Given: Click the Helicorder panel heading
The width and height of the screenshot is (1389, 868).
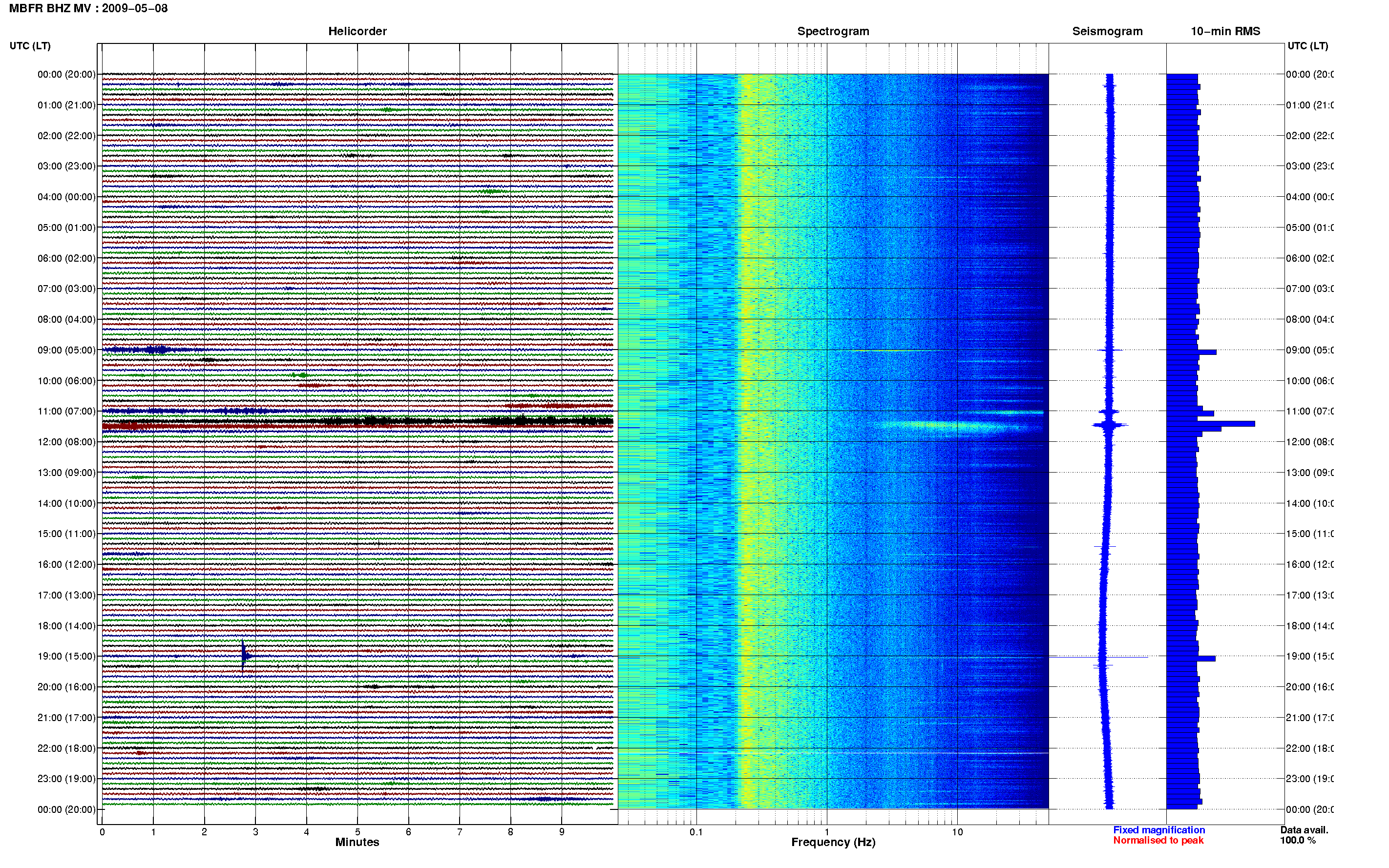Looking at the screenshot, I should [x=357, y=32].
